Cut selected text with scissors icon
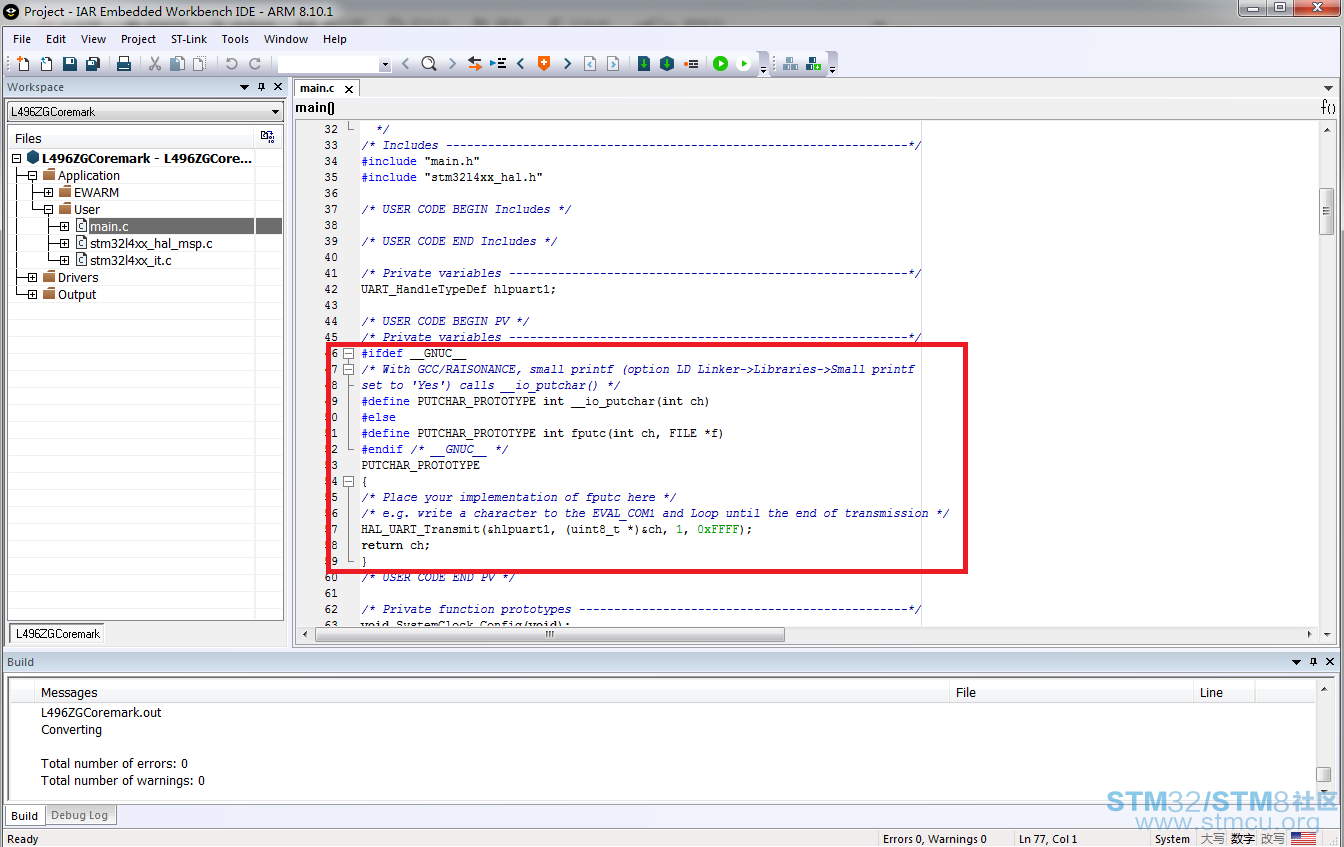The width and height of the screenshot is (1344, 847). 155,64
